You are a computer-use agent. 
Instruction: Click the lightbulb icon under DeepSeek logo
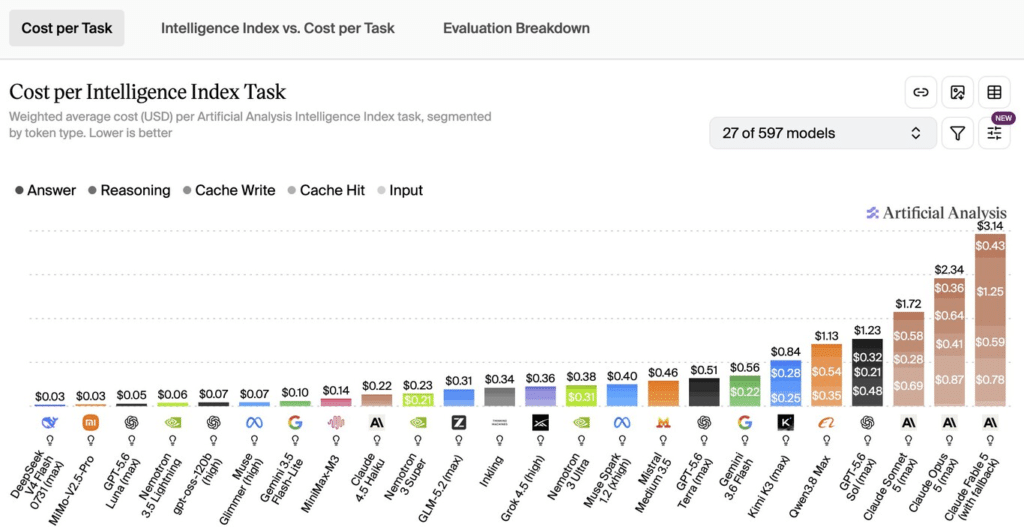point(50,440)
